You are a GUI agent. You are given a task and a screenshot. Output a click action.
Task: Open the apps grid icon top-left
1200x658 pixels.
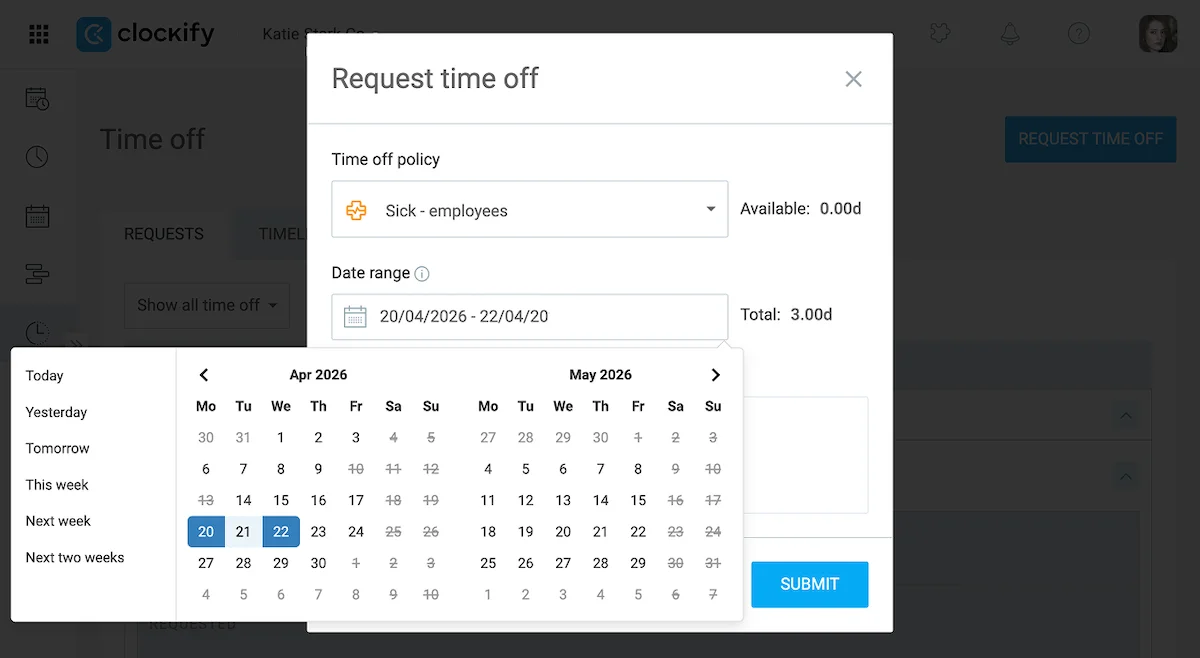pyautogui.click(x=38, y=33)
